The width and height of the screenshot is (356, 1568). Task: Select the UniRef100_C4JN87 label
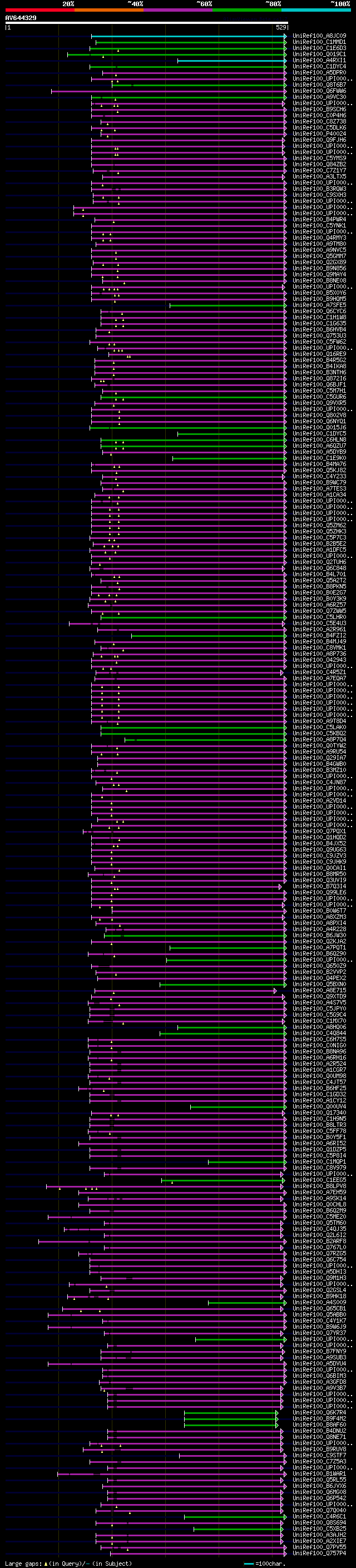(x=319, y=782)
